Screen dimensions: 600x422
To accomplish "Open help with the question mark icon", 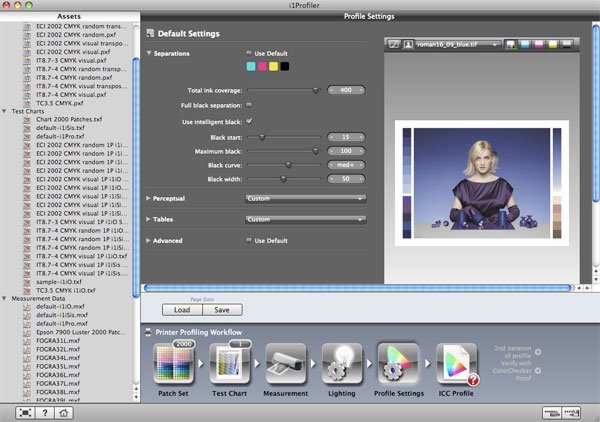I will 43,412.
